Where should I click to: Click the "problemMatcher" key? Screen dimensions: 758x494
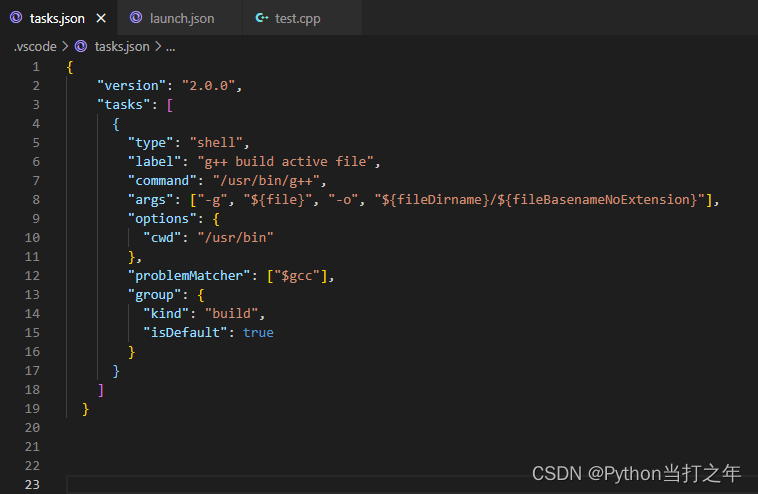coord(189,276)
